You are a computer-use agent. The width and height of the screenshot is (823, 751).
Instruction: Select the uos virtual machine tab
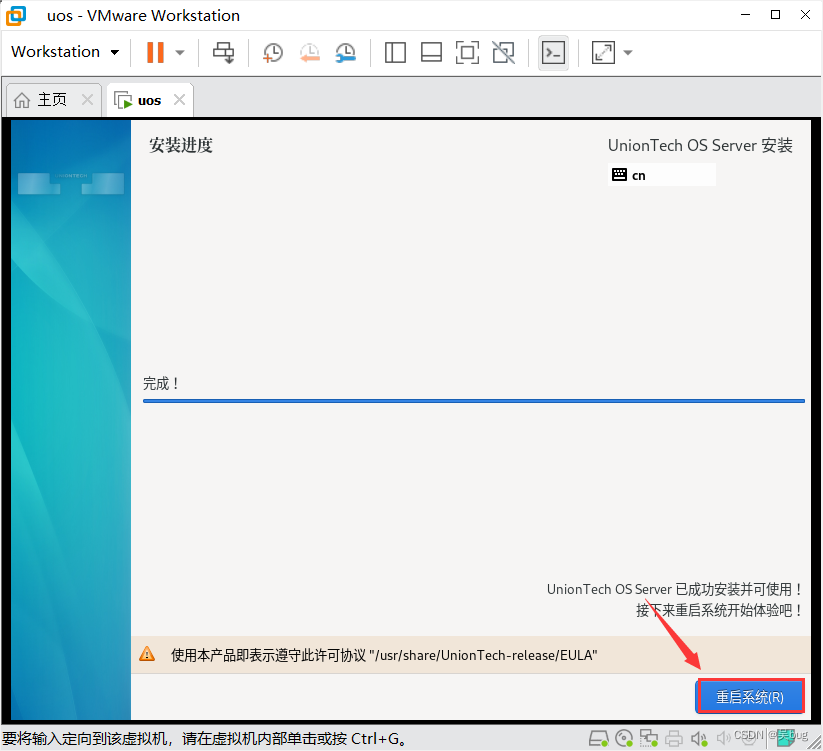(147, 99)
